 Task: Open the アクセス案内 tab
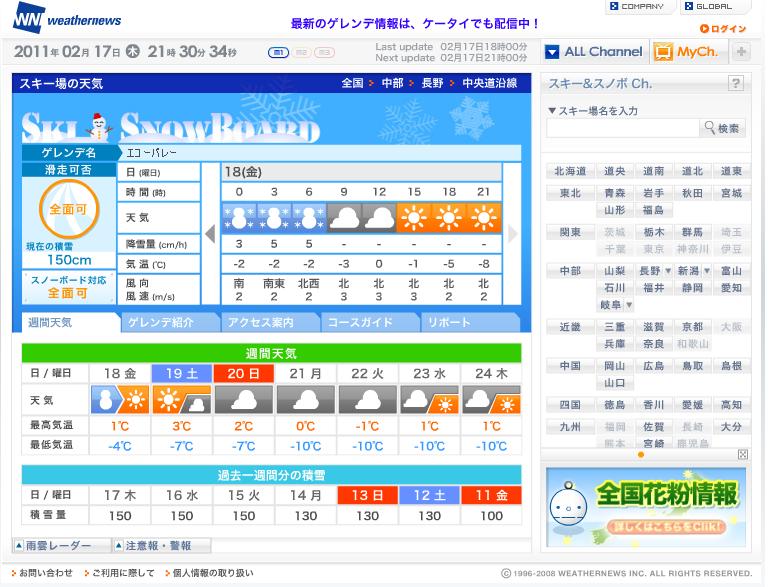coord(270,322)
